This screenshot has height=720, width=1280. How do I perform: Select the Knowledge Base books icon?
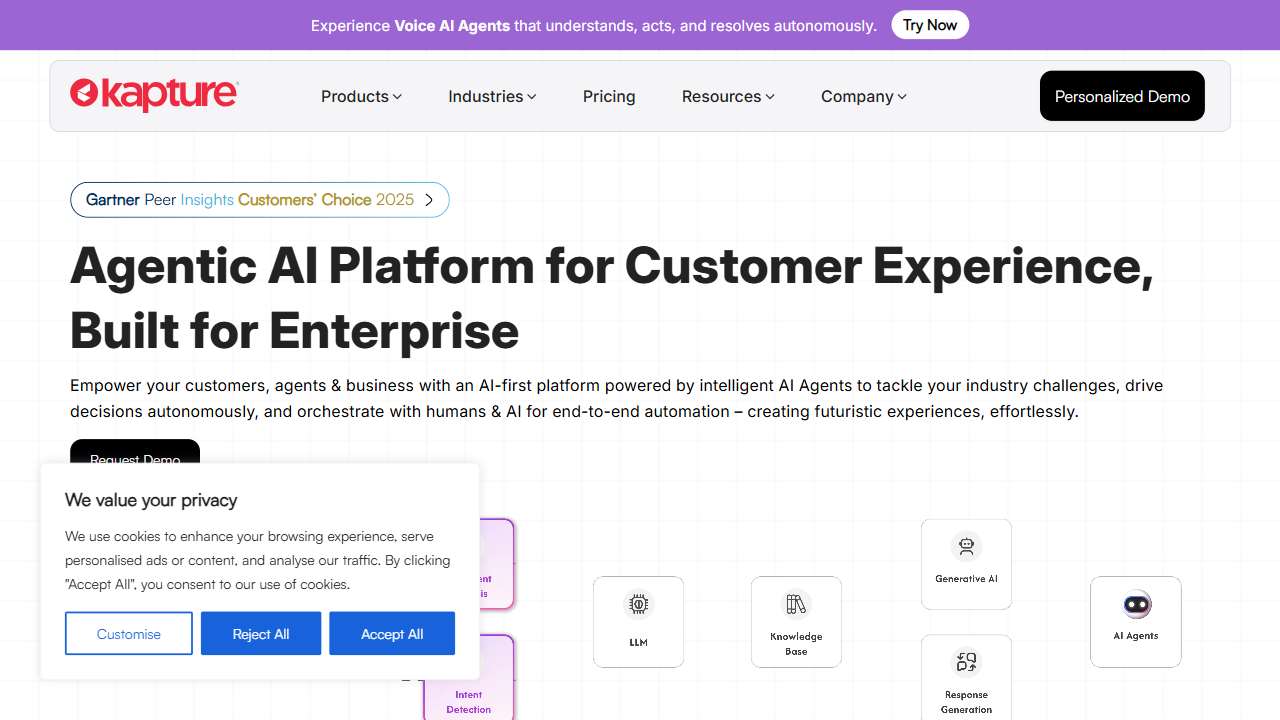[796, 604]
